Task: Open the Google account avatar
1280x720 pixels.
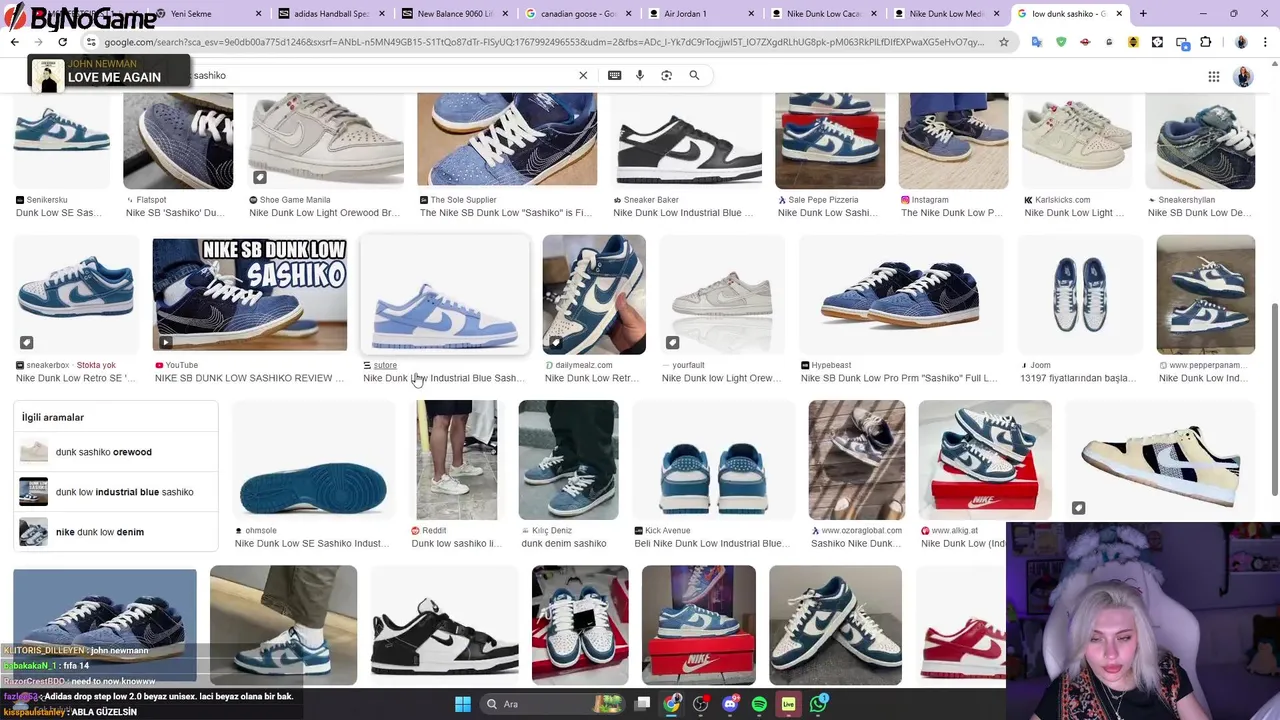Action: point(1243,77)
